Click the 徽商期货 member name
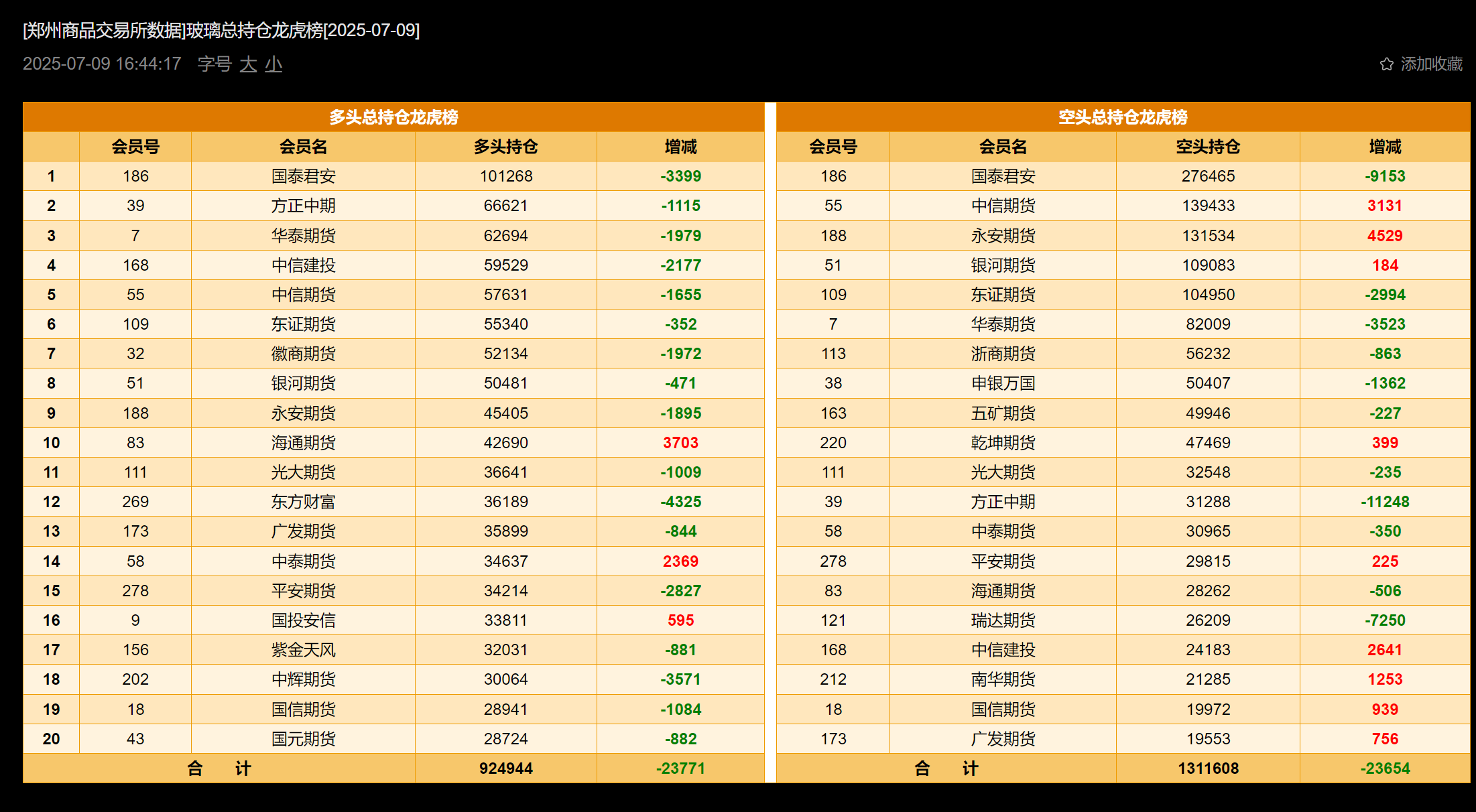This screenshot has height=812, width=1476. click(x=303, y=354)
